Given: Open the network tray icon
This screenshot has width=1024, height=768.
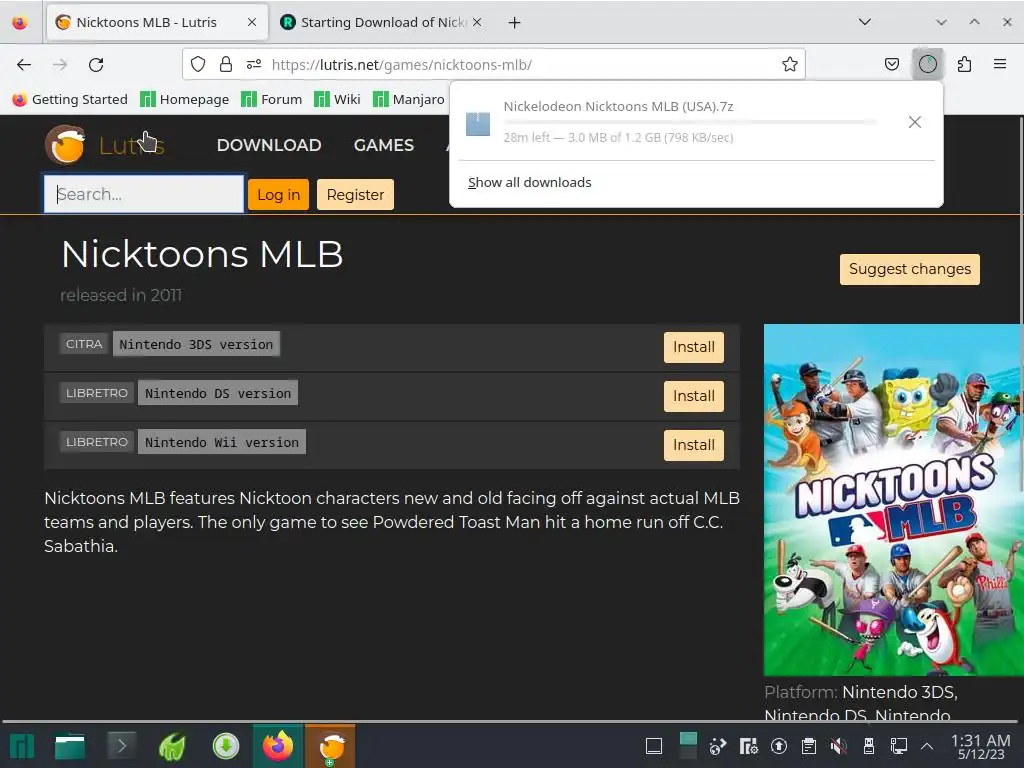Looking at the screenshot, I should coord(899,746).
